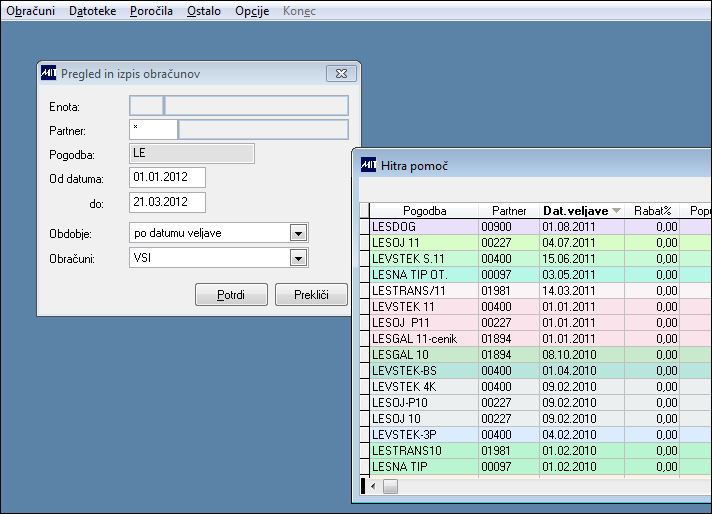Click the MIT icon in Hitra pomoč title
Viewport: 712px width, 514px height.
[368, 165]
